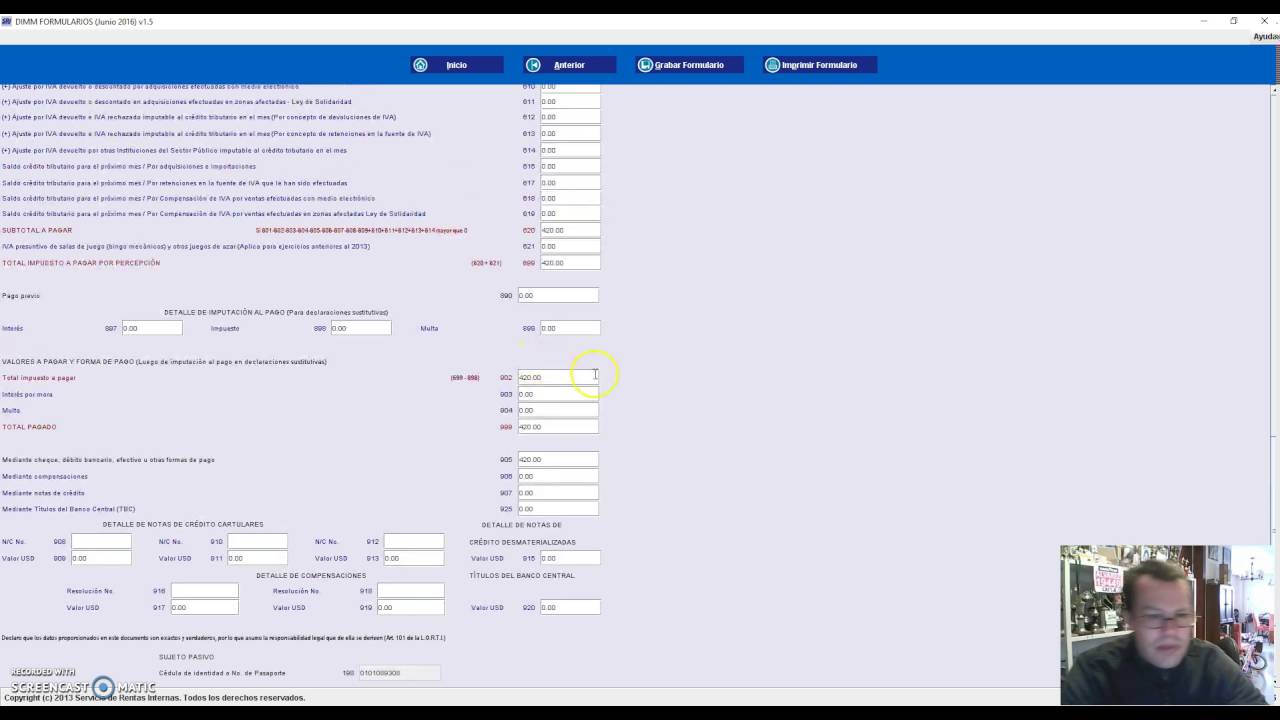1280x720 pixels.
Task: Click Resolución No. field 918
Action: tap(410, 591)
